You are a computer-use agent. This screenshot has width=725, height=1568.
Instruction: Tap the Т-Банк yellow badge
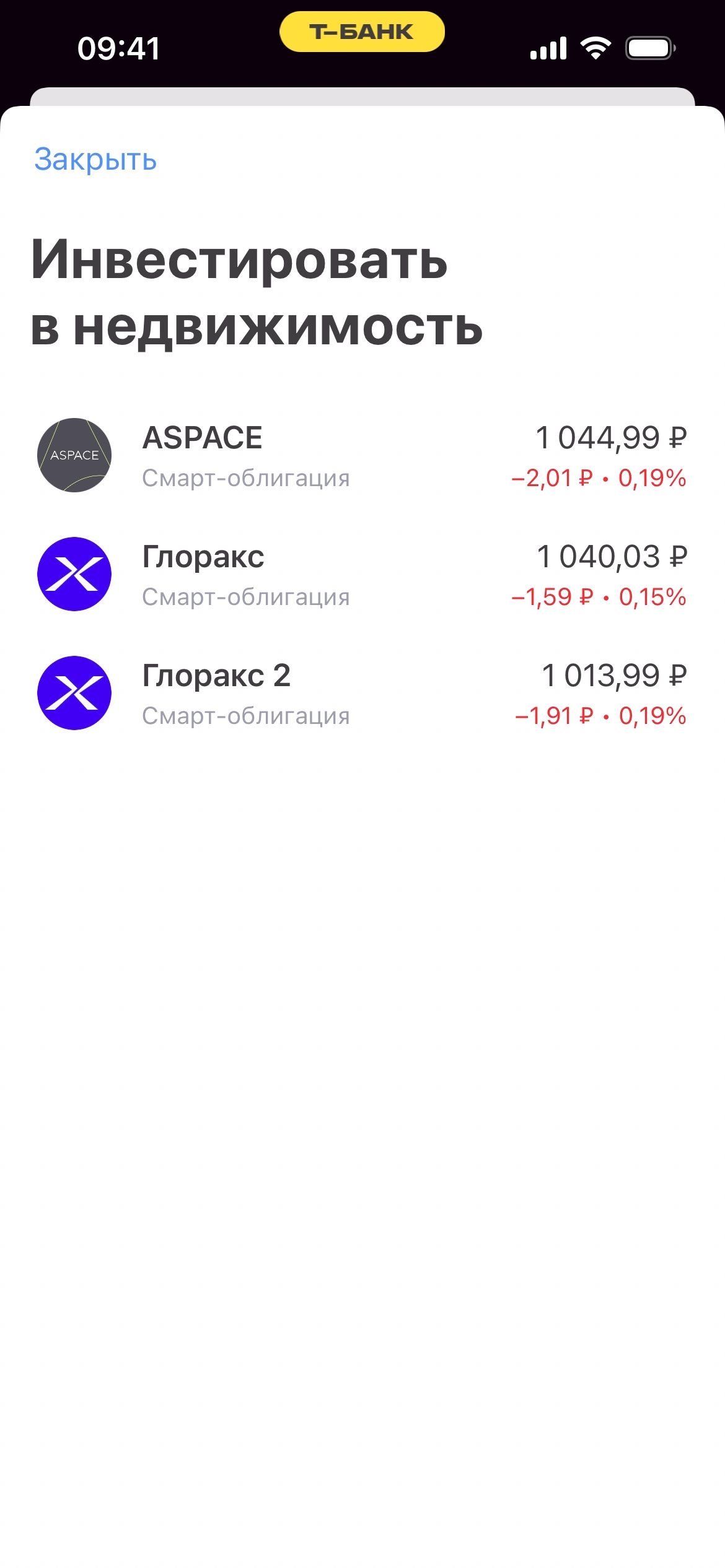(x=362, y=32)
